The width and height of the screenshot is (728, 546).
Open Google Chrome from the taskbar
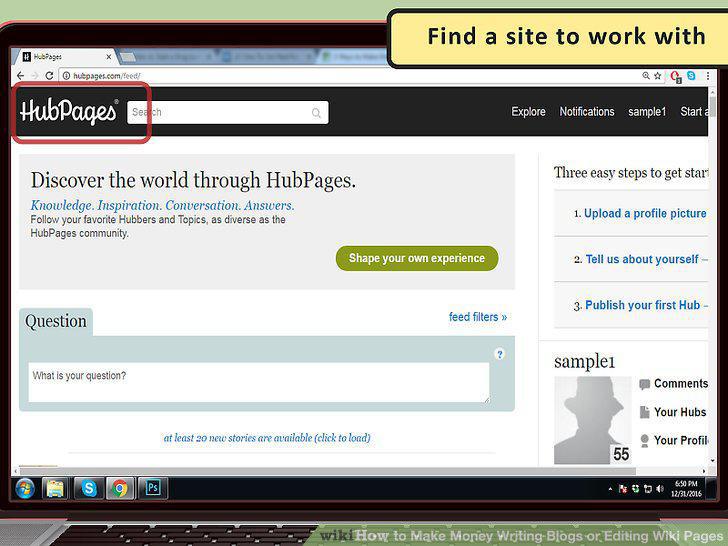(120, 488)
